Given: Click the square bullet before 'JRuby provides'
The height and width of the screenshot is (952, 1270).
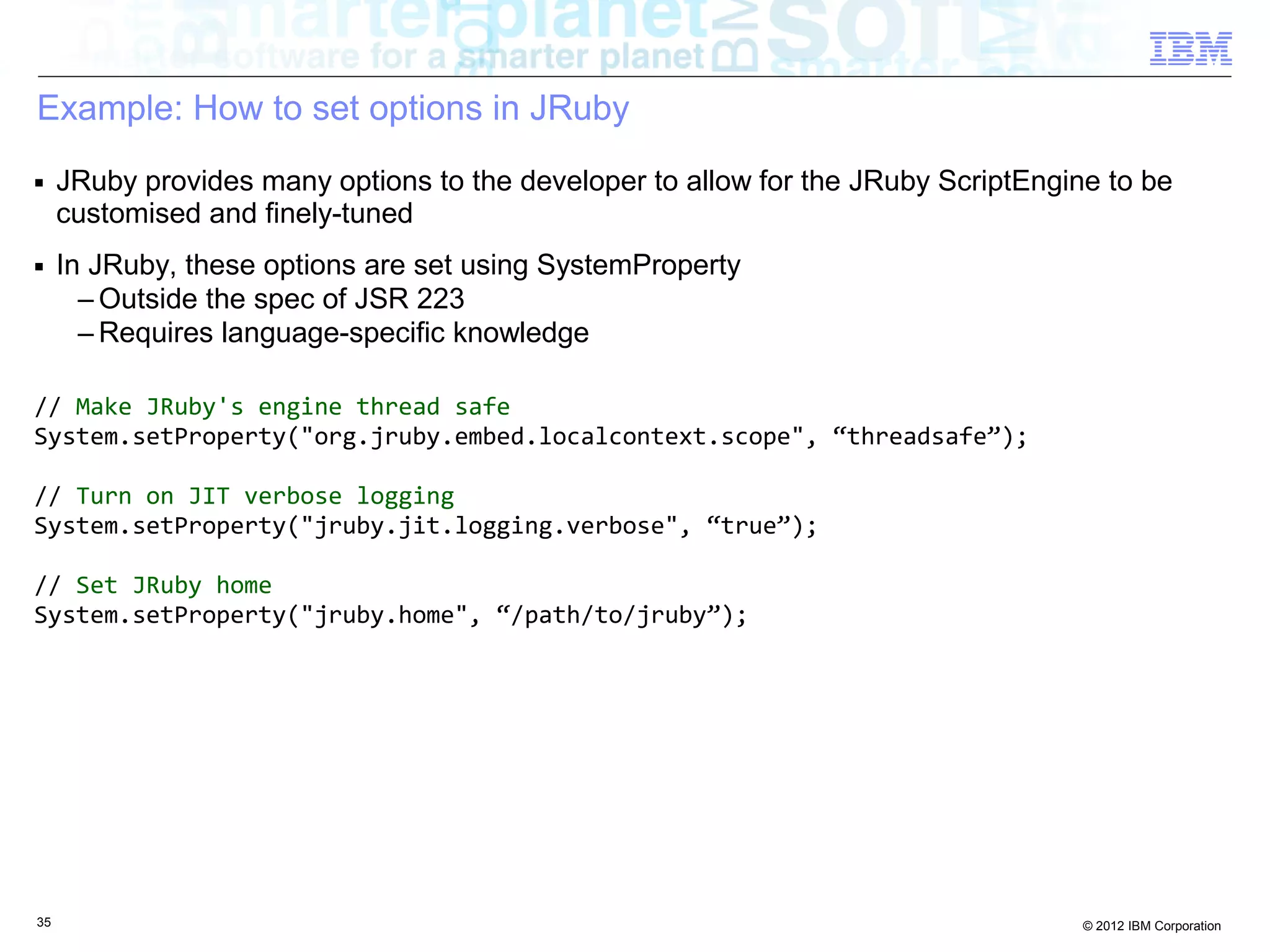Looking at the screenshot, I should [x=40, y=184].
